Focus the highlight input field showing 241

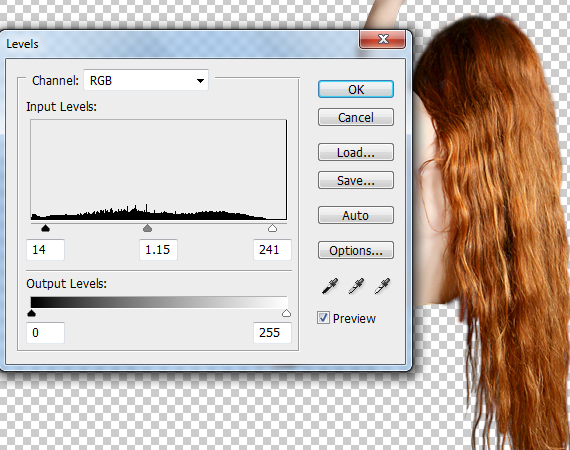click(x=272, y=250)
